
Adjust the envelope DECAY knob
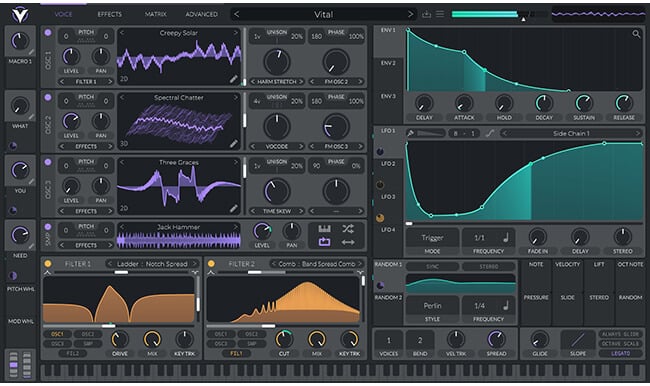(x=544, y=103)
